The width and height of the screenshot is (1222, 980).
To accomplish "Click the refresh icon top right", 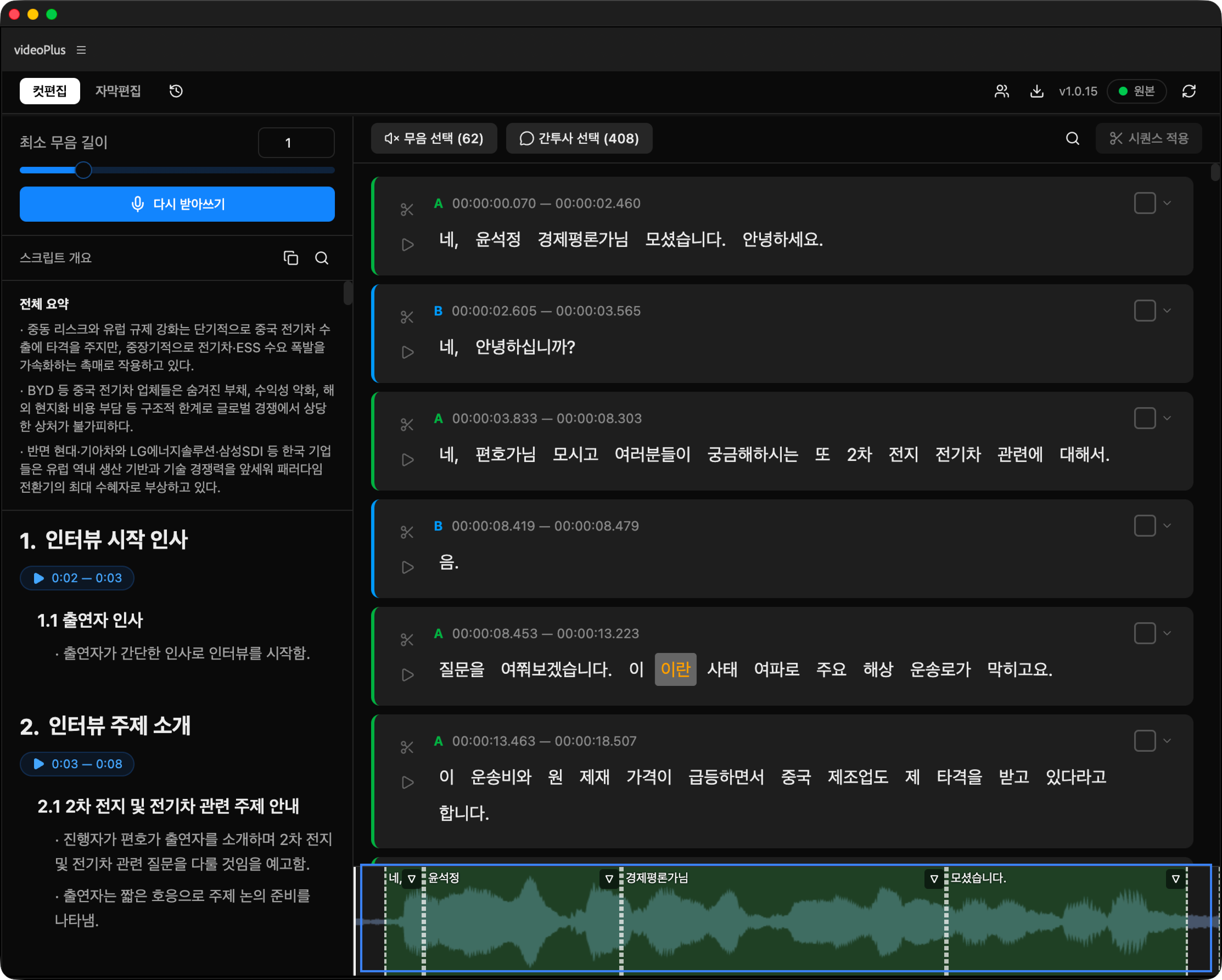I will point(1189,91).
